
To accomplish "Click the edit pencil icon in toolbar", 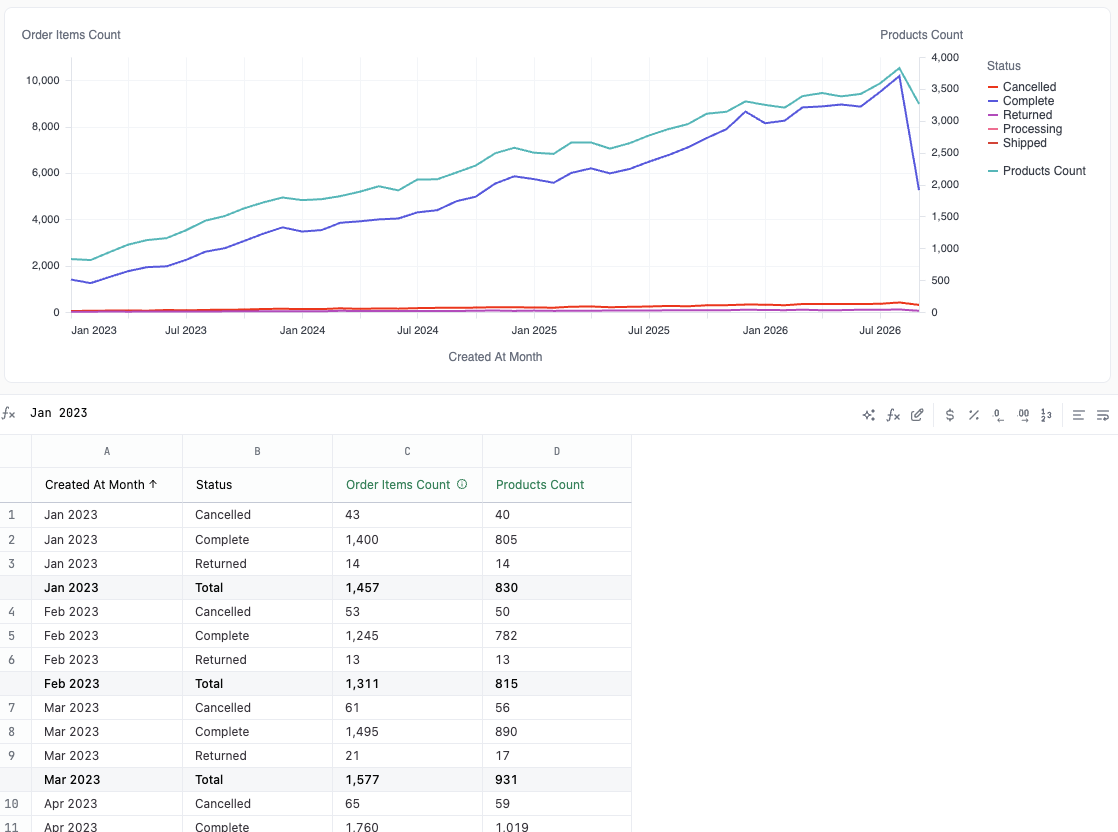I will (x=917, y=415).
